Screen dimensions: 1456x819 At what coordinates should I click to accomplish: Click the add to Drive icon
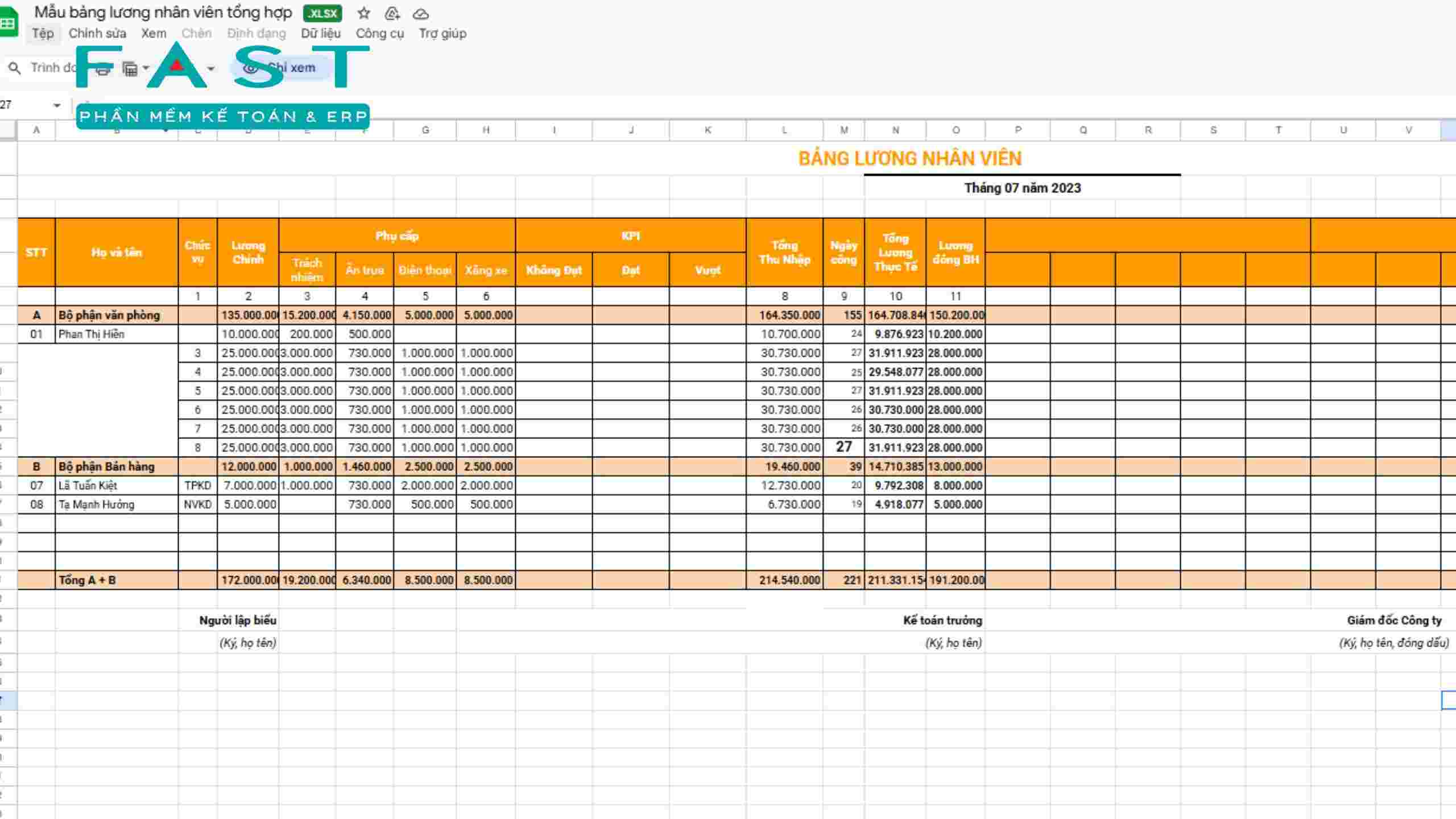tap(392, 13)
